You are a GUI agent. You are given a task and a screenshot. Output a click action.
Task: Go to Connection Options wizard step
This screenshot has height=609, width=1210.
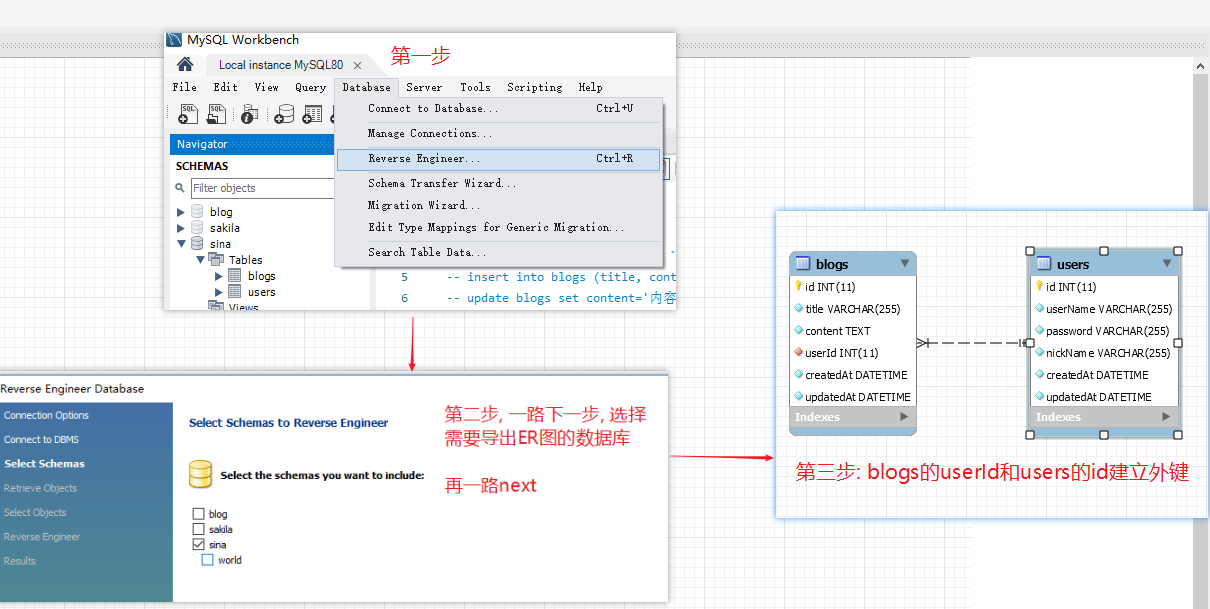[46, 415]
